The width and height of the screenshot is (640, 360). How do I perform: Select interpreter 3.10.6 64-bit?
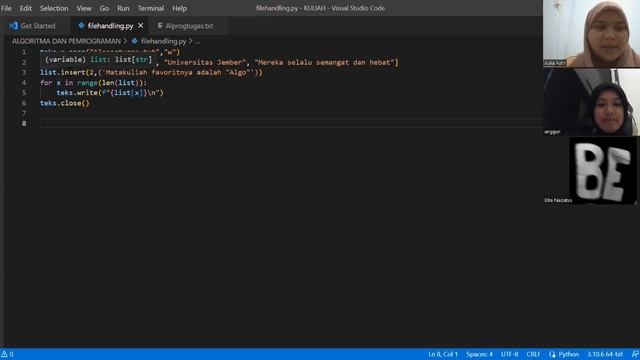point(605,354)
